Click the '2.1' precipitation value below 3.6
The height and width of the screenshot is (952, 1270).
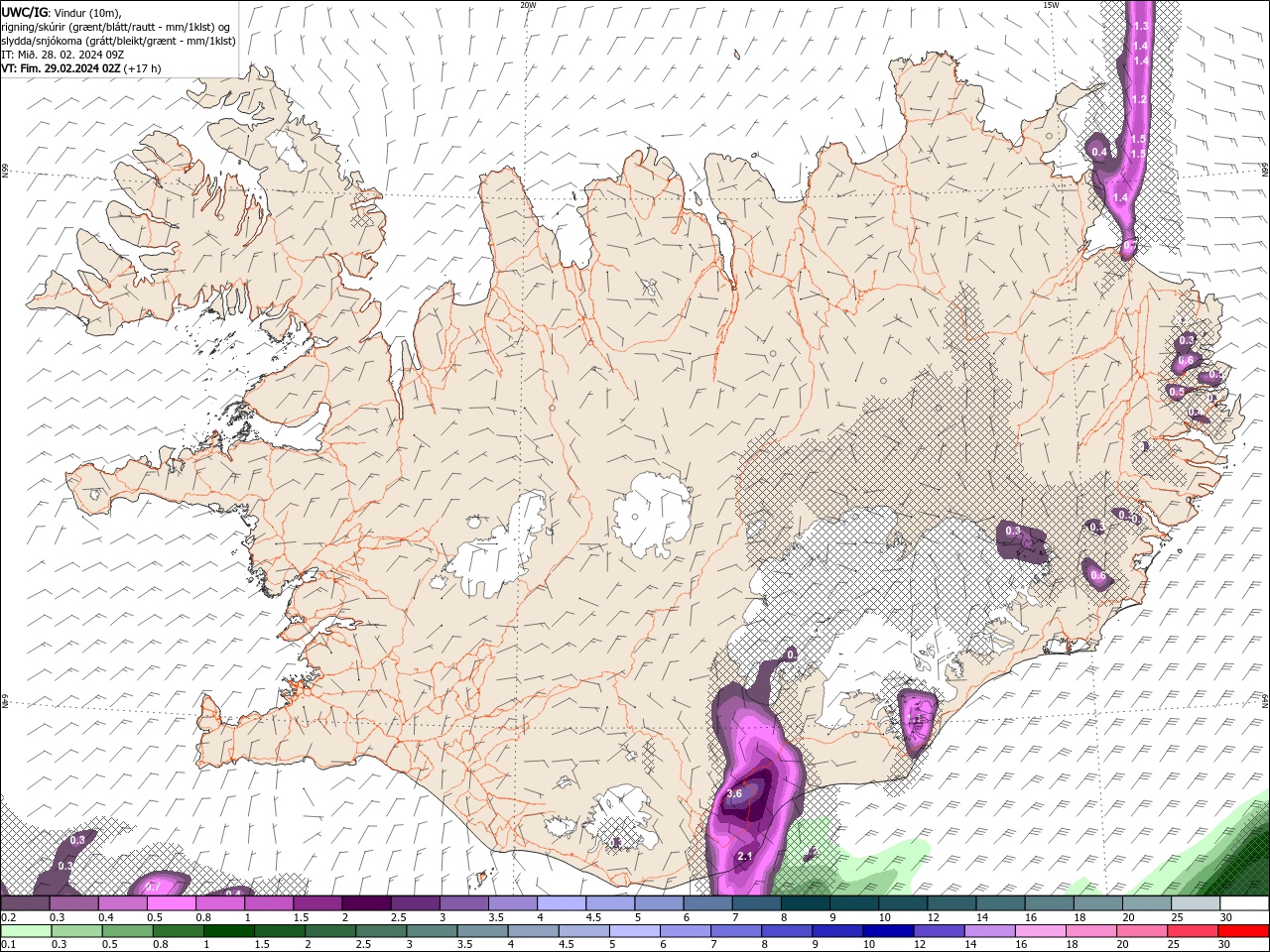pos(745,856)
